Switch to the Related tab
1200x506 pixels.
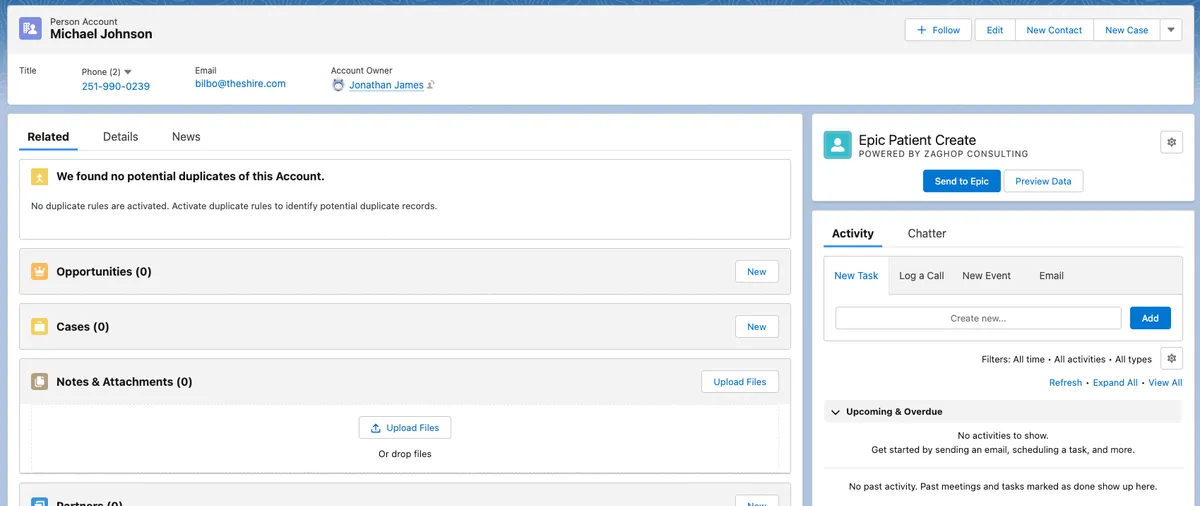pyautogui.click(x=48, y=137)
